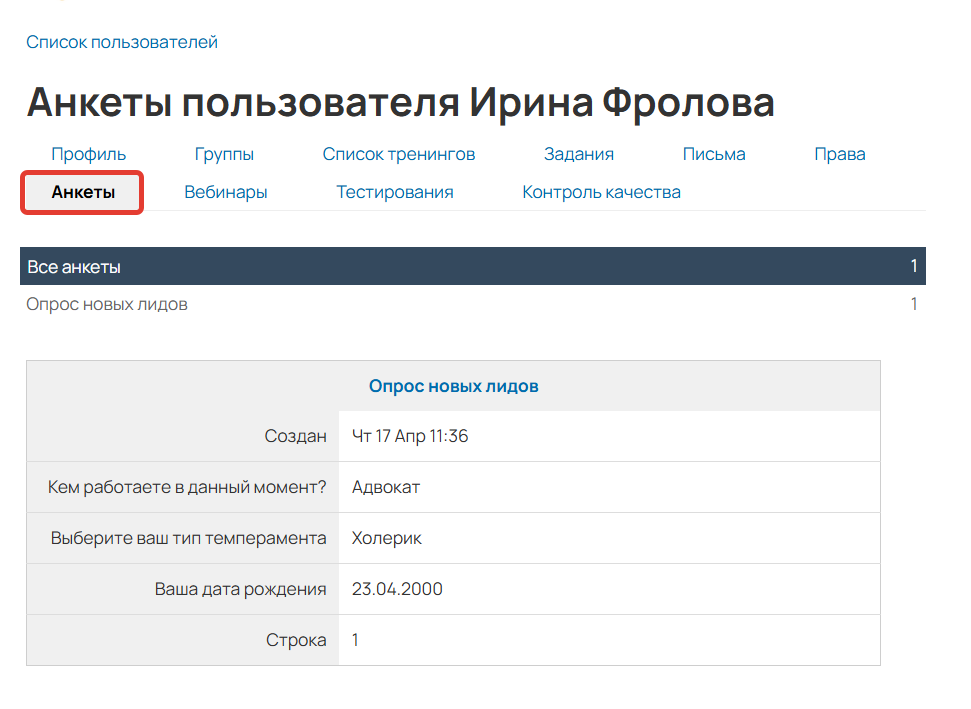Screen dimensions: 971x709
Task: Open the Опрос новых лидов survey header link
Action: [454, 385]
